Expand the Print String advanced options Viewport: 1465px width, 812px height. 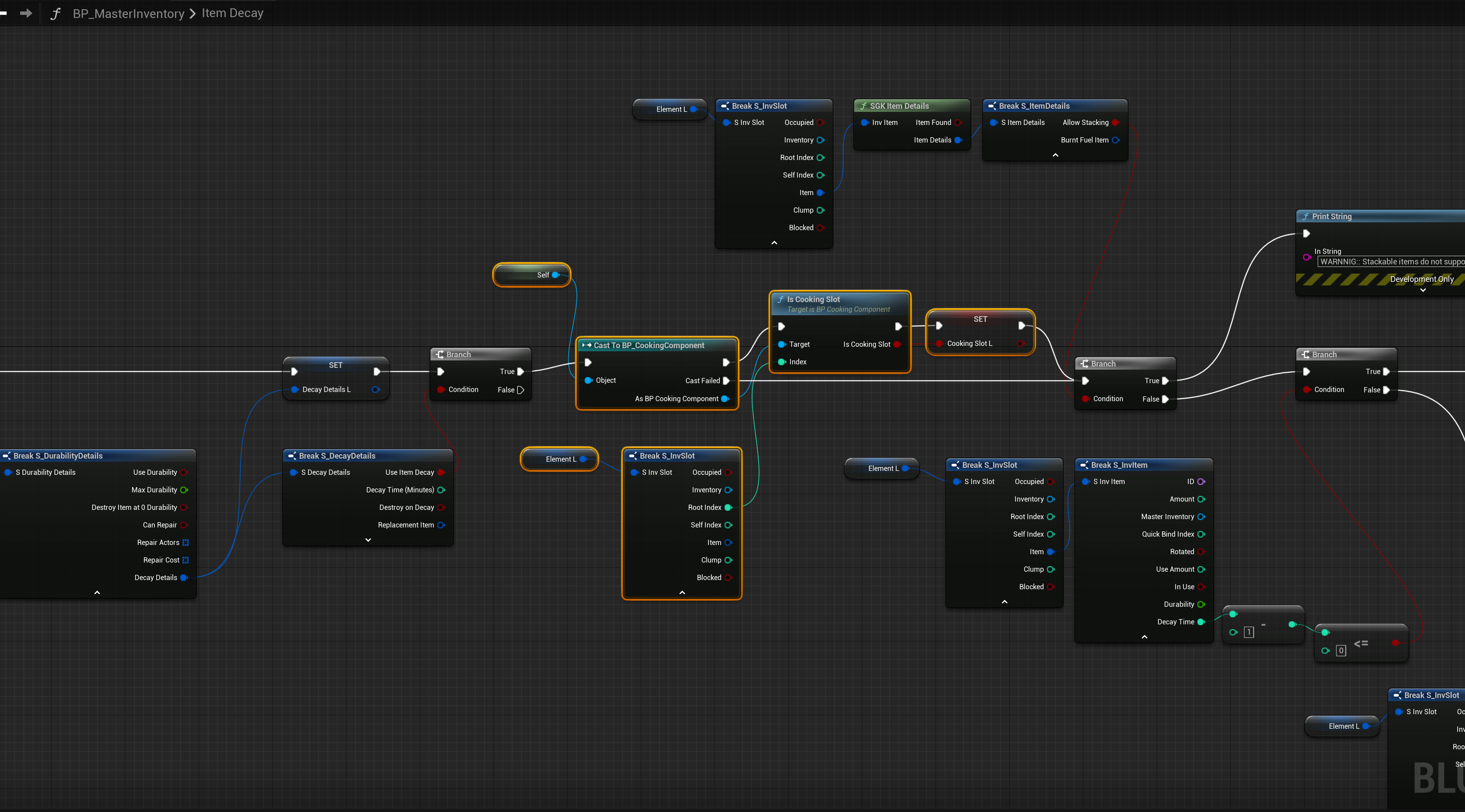point(1423,290)
